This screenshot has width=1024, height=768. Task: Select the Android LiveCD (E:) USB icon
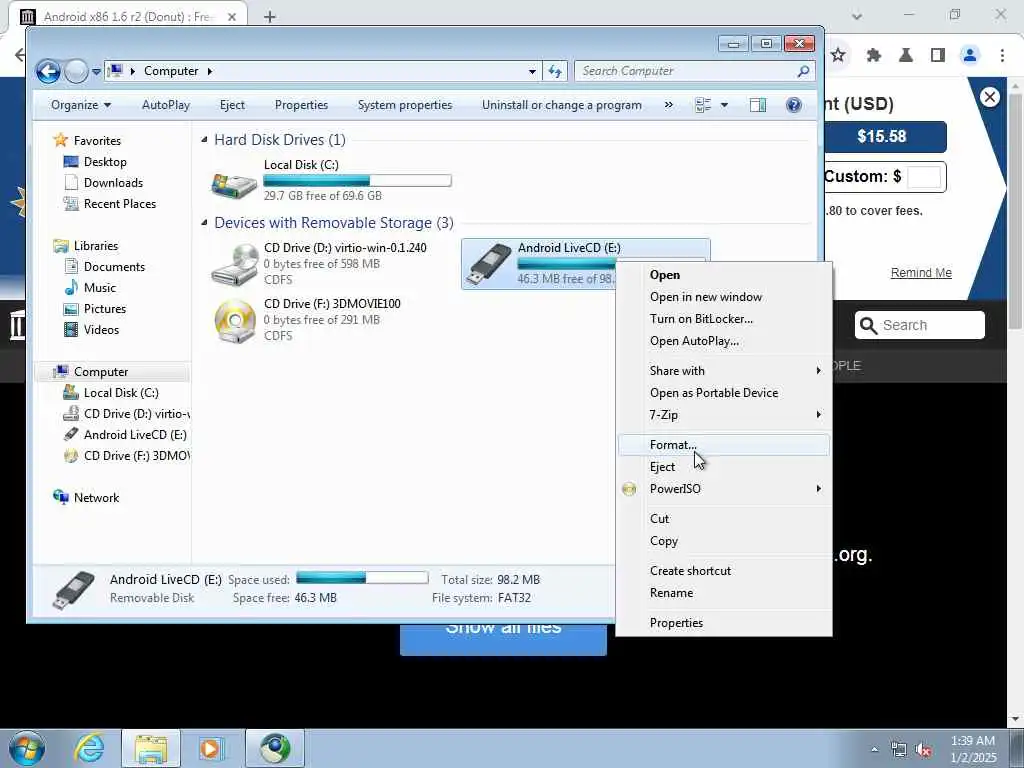click(x=490, y=263)
